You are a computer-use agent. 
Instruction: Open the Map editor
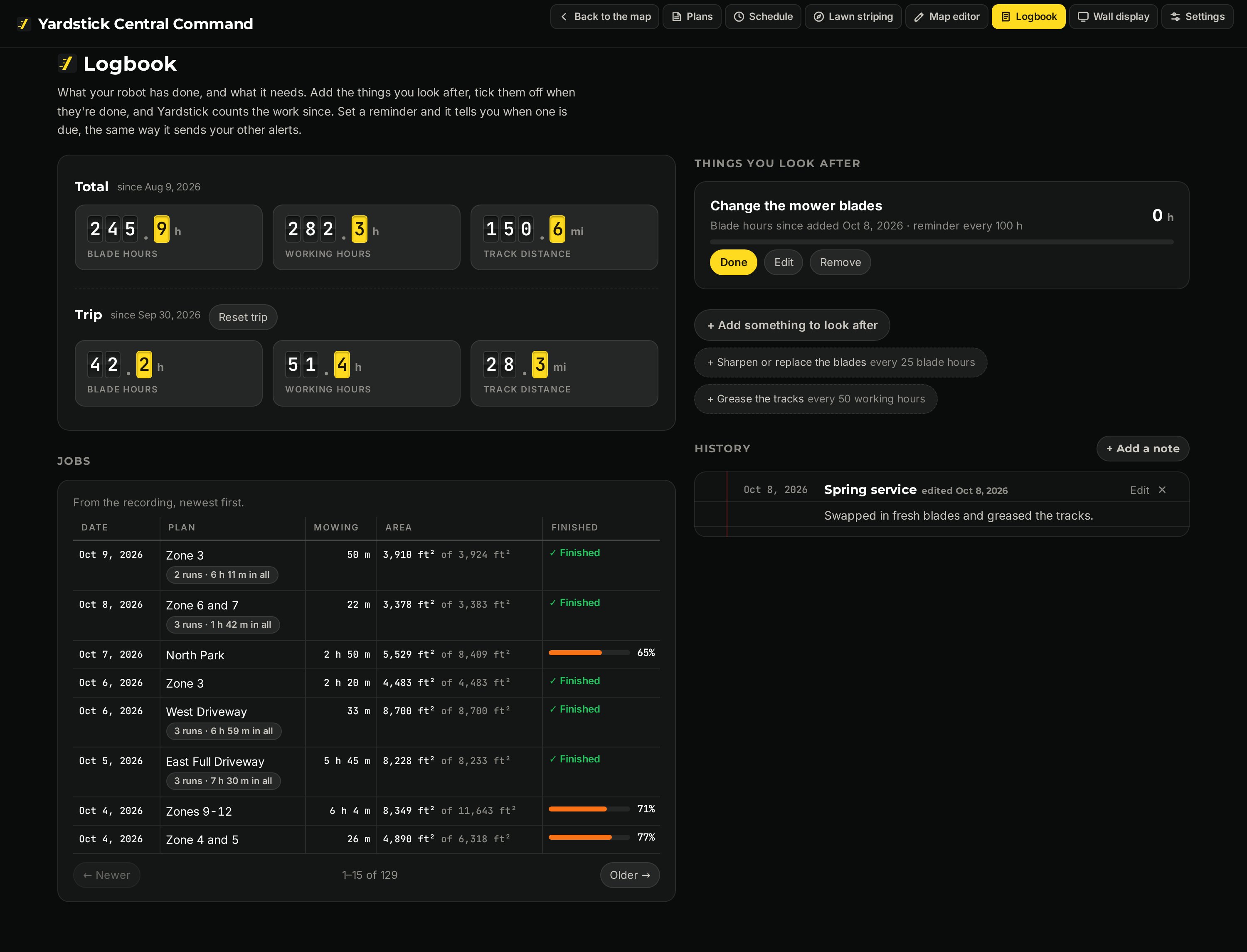pyautogui.click(x=946, y=17)
